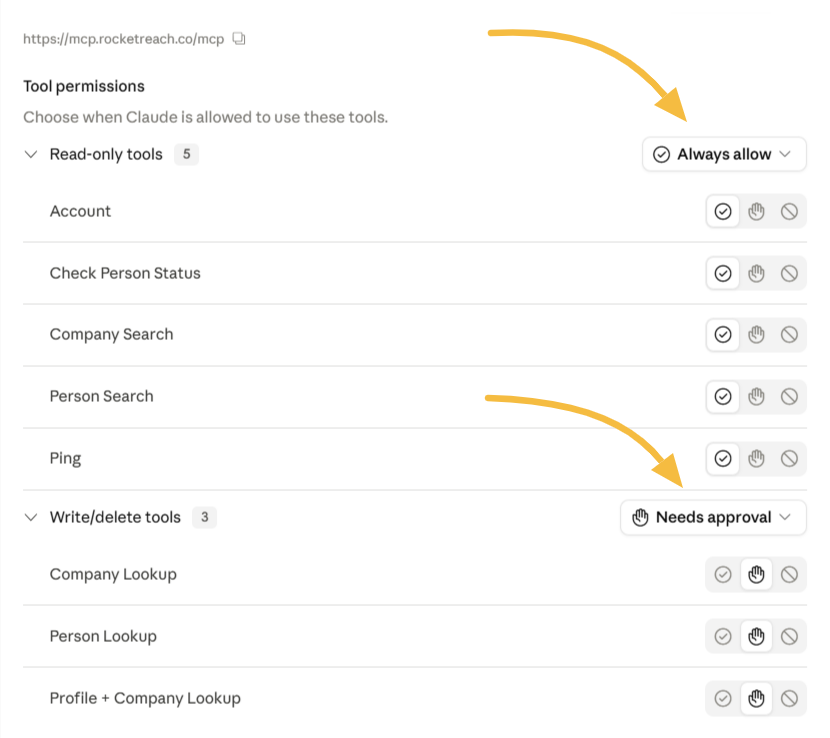Block the Profile + Company Lookup tool
The image size is (830, 738).
point(789,698)
